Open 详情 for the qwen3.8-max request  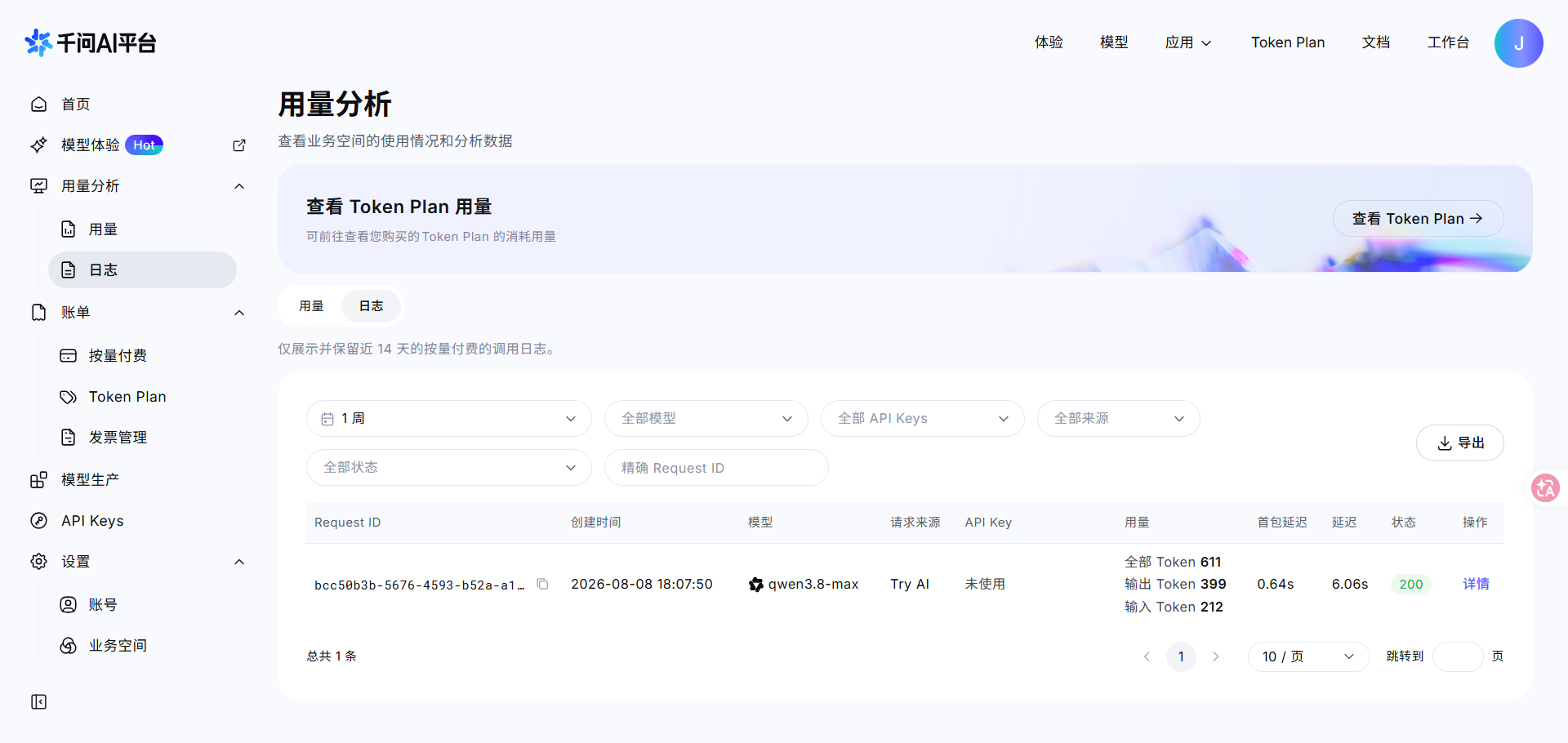(x=1476, y=584)
